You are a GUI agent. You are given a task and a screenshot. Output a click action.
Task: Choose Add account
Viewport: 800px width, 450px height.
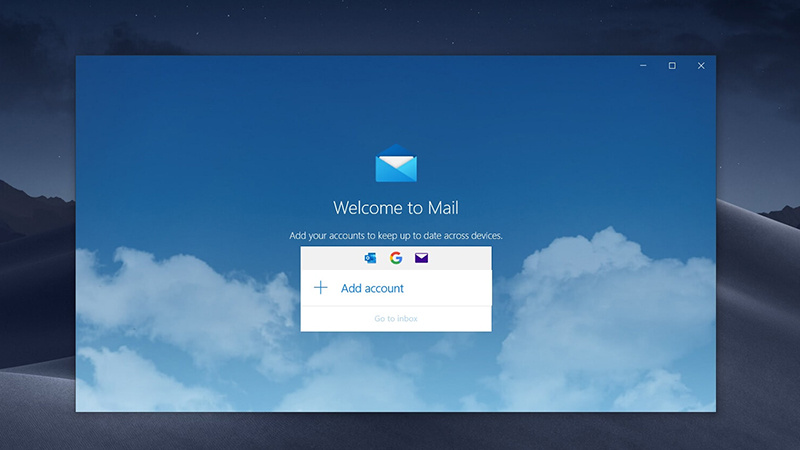point(396,288)
